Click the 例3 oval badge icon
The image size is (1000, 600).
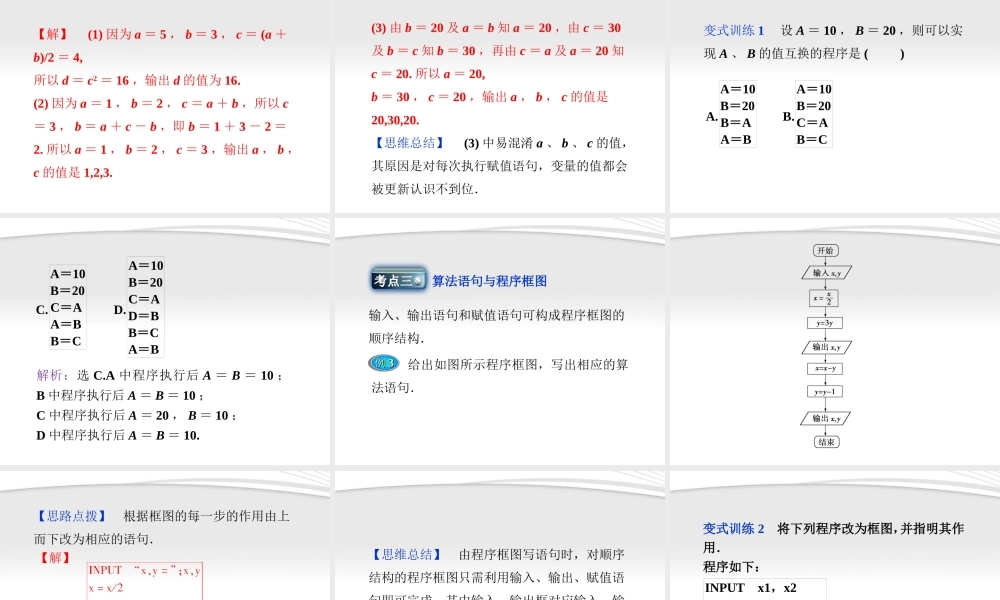(x=384, y=363)
